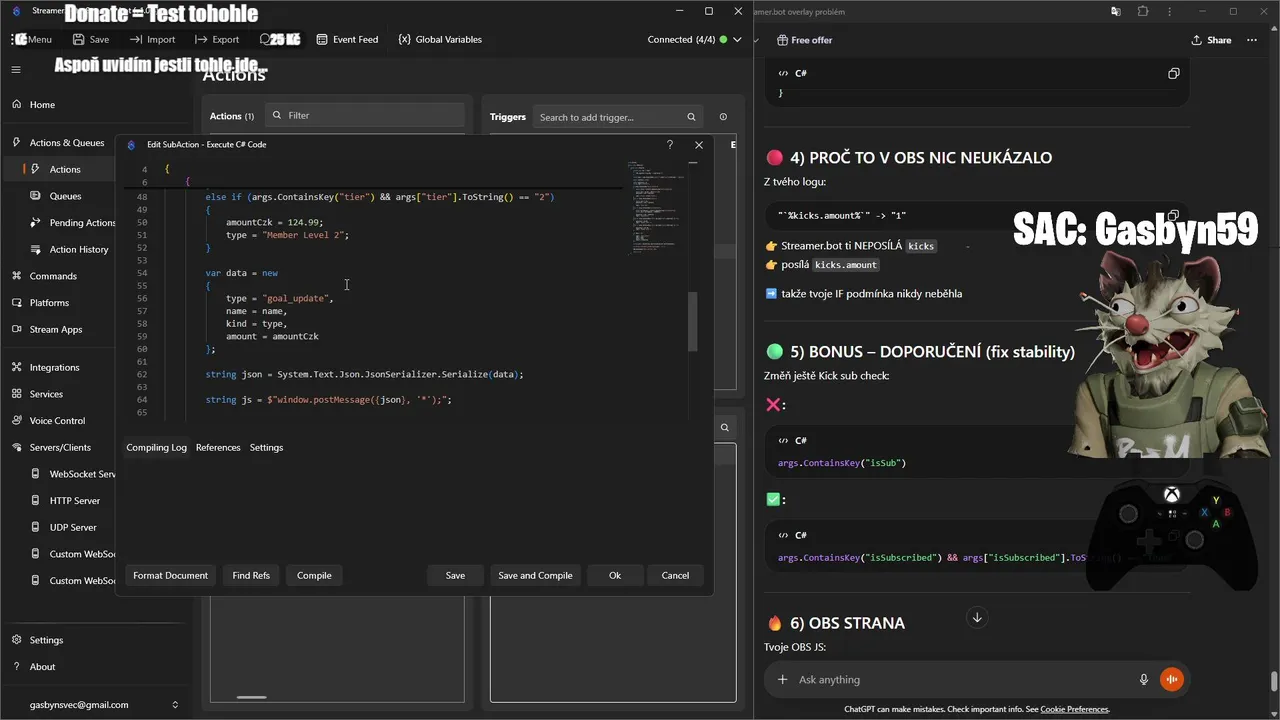Viewport: 1280px width, 720px height.
Task: Click the Compile button
Action: tap(314, 576)
